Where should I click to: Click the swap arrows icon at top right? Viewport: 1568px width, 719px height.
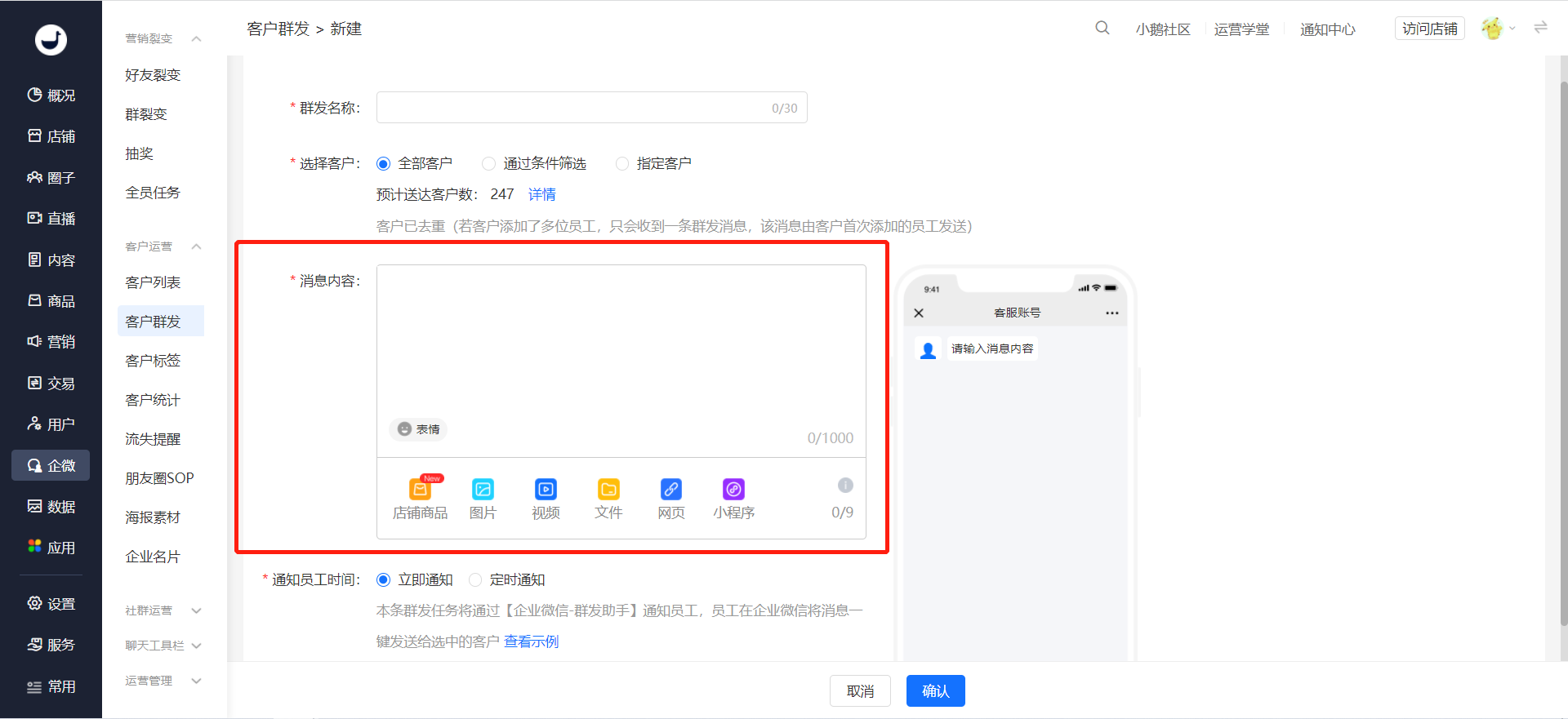click(1541, 28)
